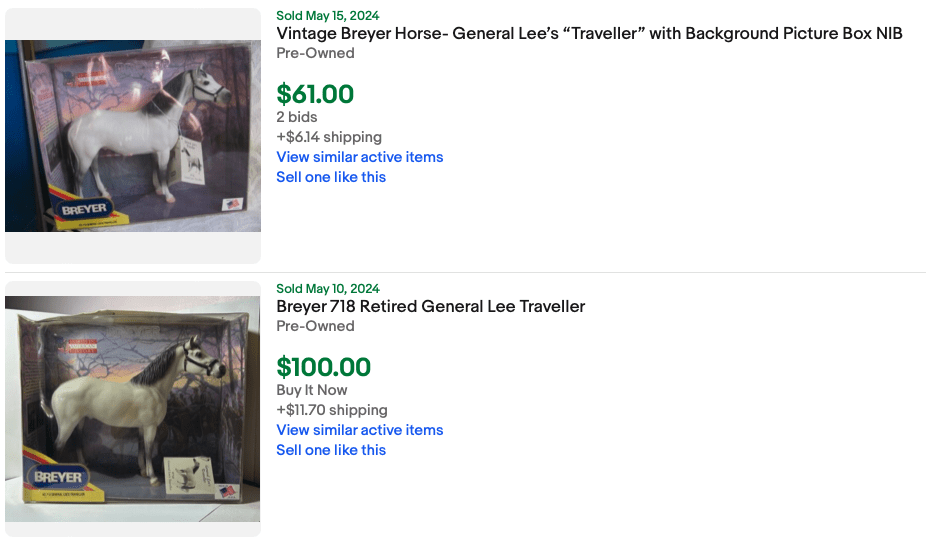Click the $100.00 sold price
Image resolution: width=926 pixels, height=542 pixels.
pyautogui.click(x=323, y=368)
